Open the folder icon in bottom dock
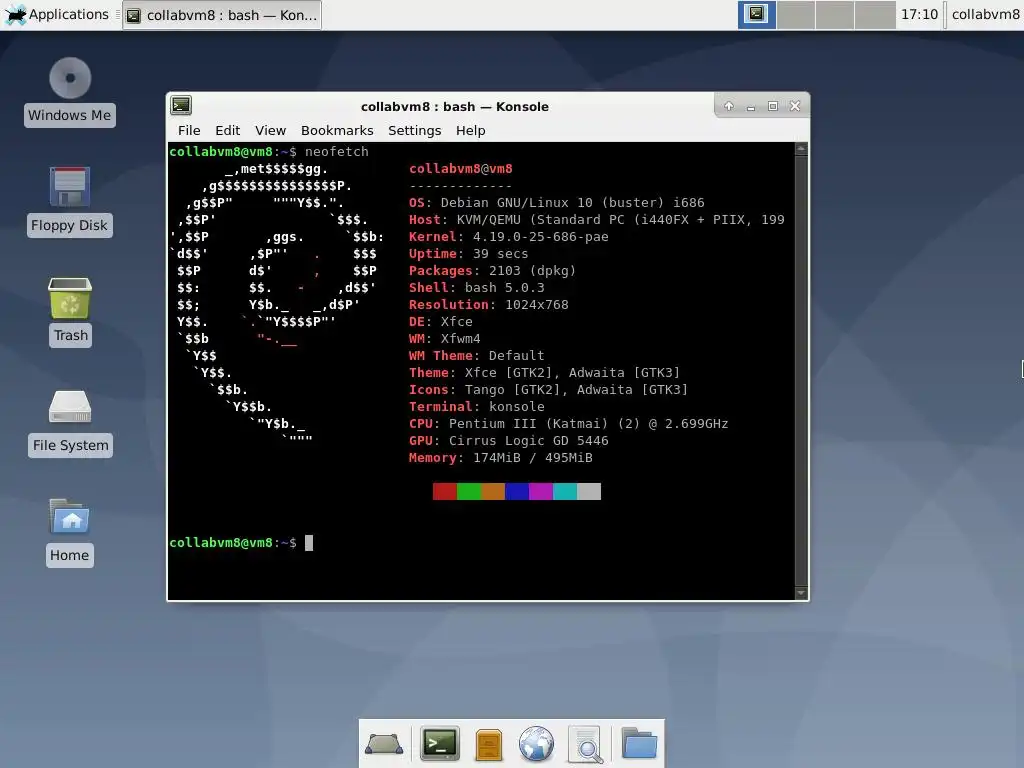 click(639, 743)
